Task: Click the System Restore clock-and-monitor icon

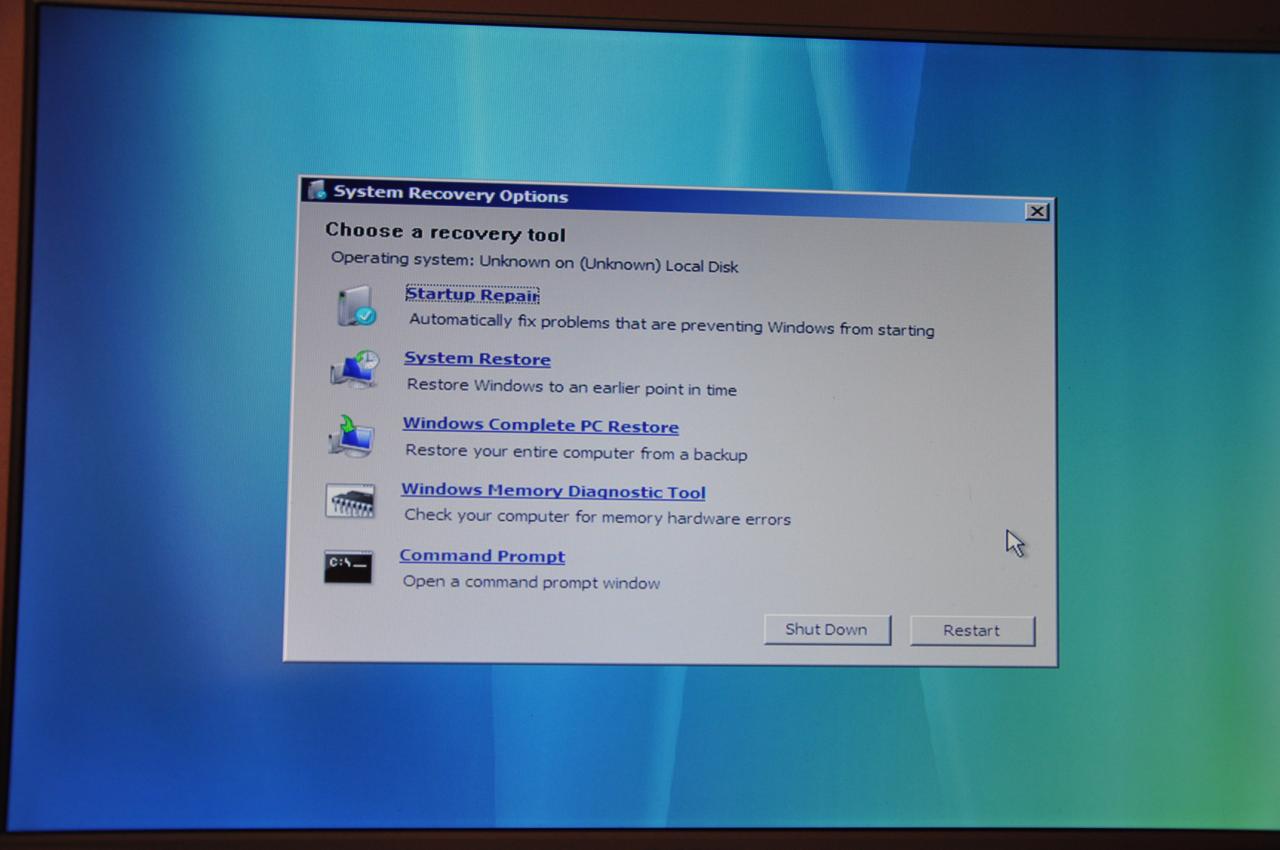Action: 355,370
